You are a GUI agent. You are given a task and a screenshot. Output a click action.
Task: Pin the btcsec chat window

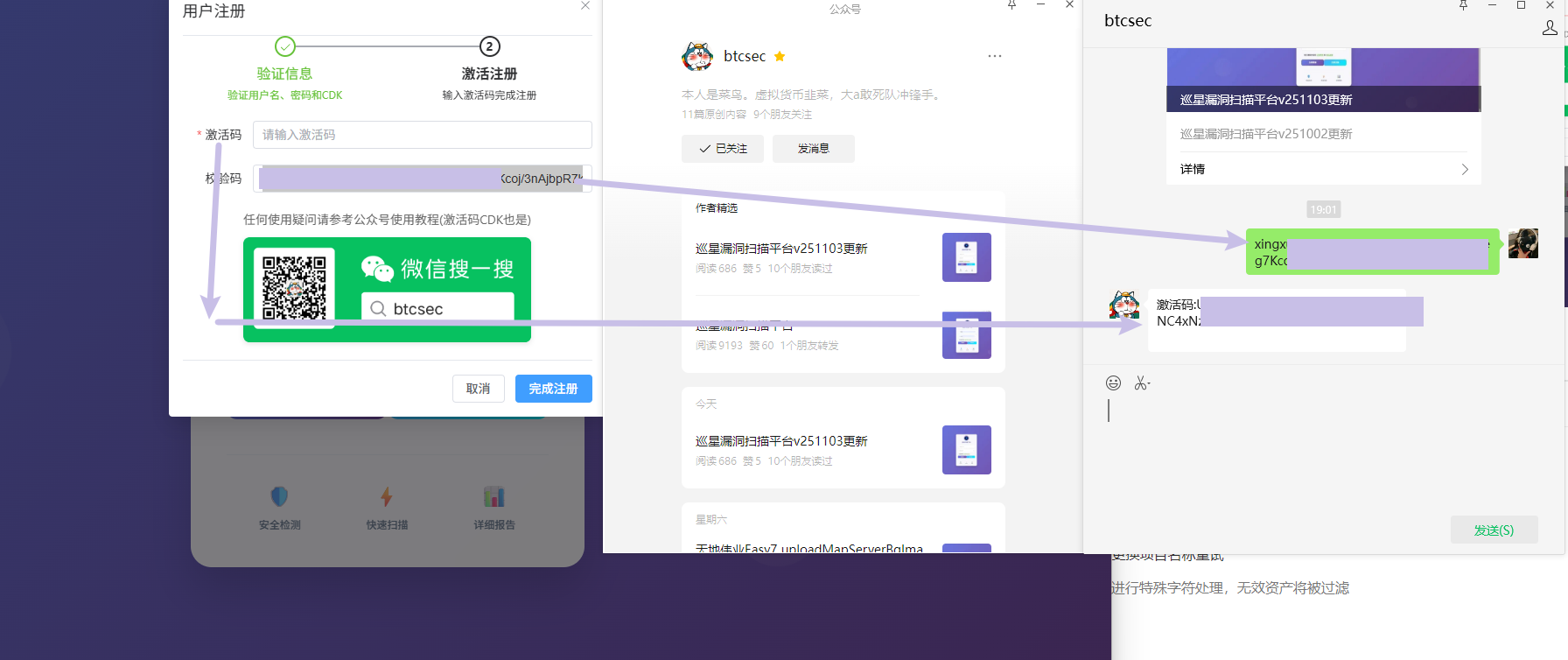pyautogui.click(x=1463, y=5)
